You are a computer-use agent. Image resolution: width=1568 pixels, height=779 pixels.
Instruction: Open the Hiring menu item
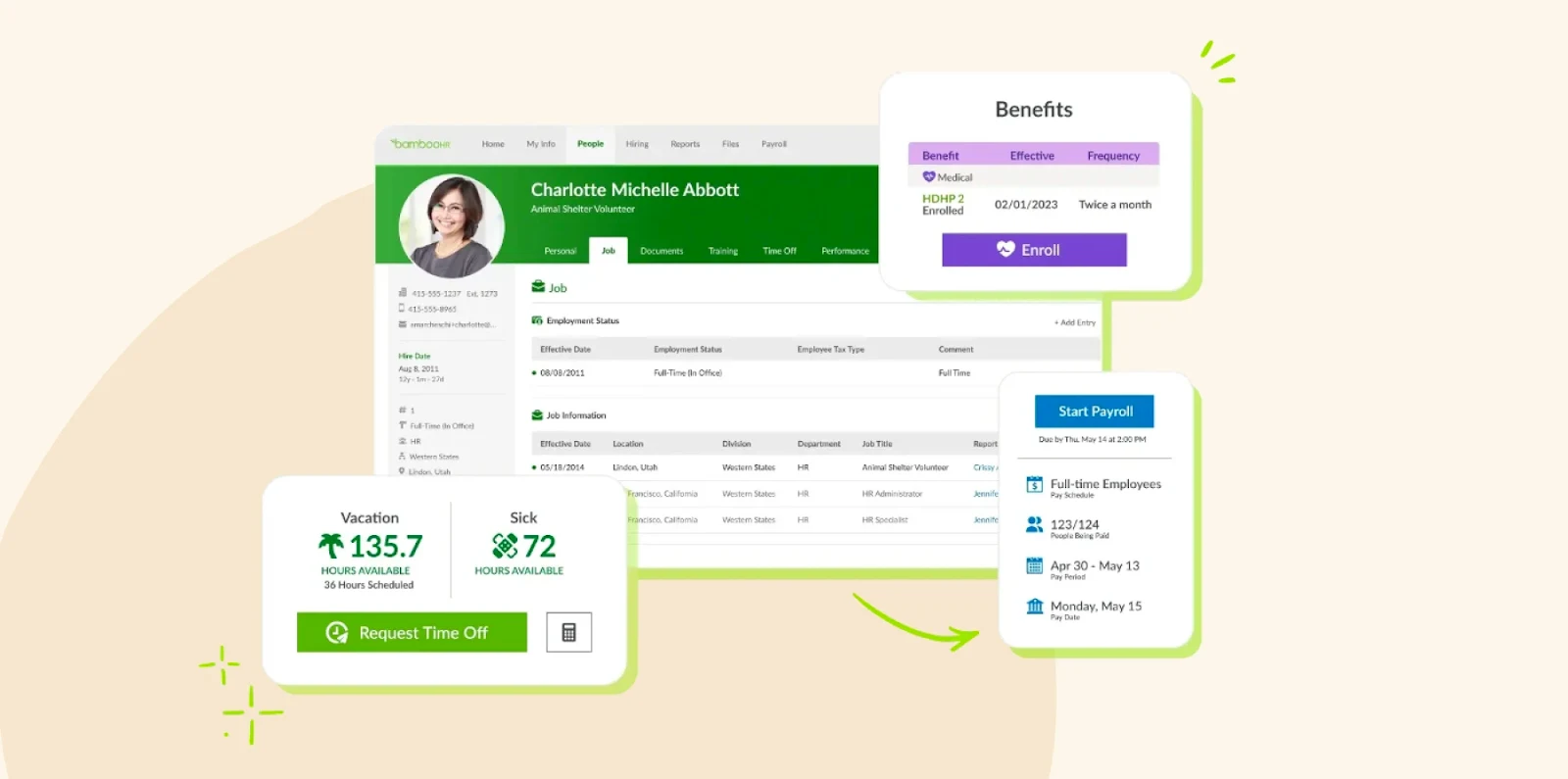637,144
